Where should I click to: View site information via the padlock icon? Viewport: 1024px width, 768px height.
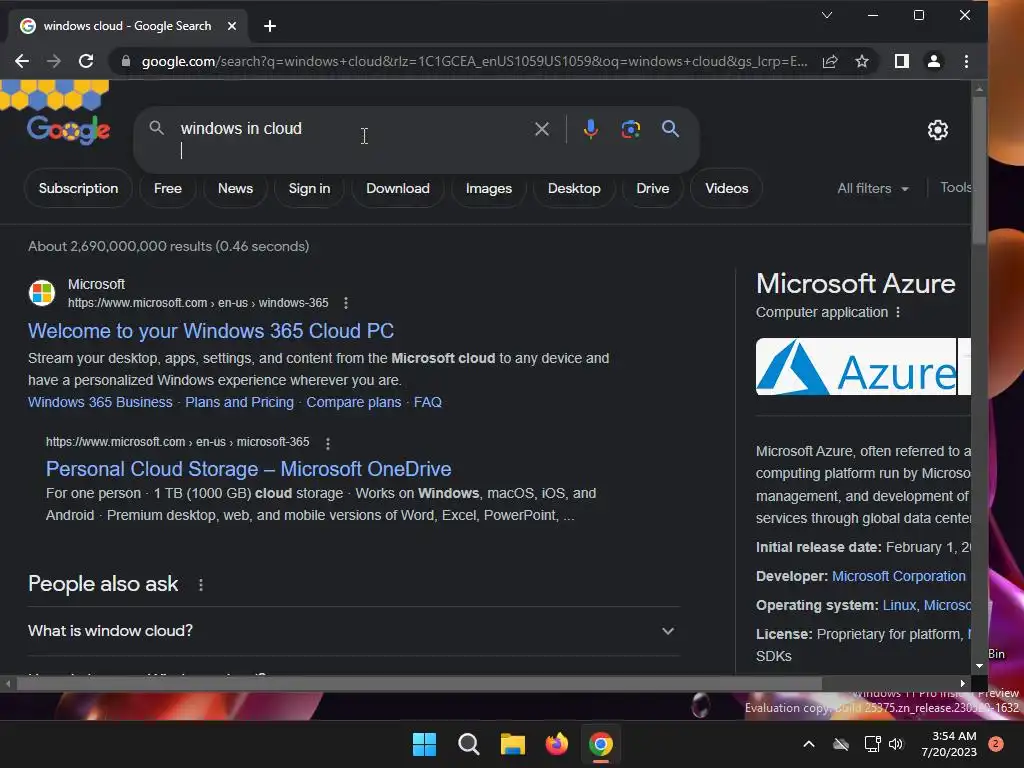coord(126,61)
